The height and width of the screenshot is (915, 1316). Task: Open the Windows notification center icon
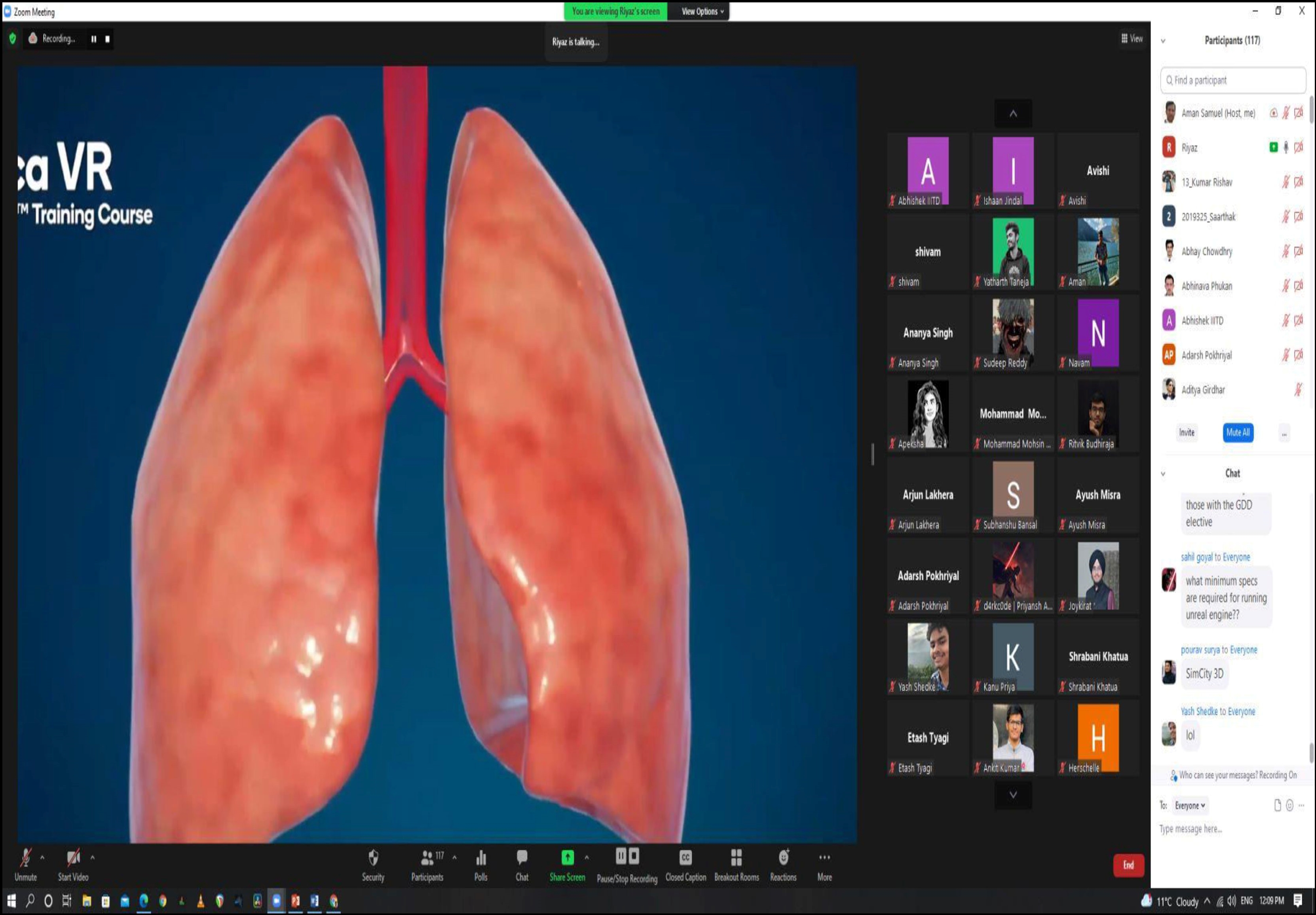[1298, 901]
